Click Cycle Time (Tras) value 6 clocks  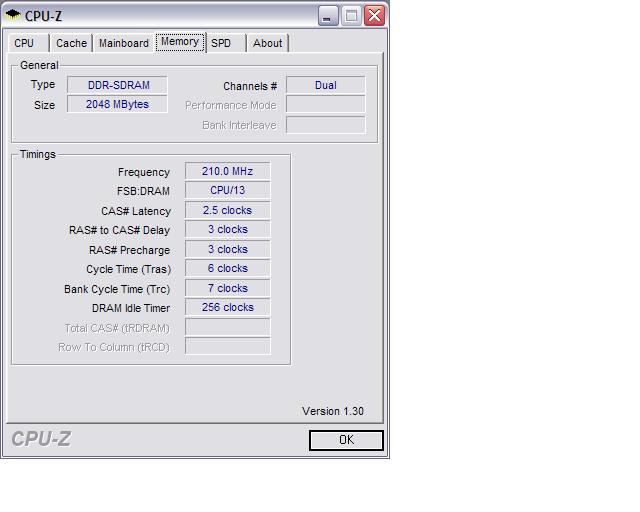tap(228, 268)
